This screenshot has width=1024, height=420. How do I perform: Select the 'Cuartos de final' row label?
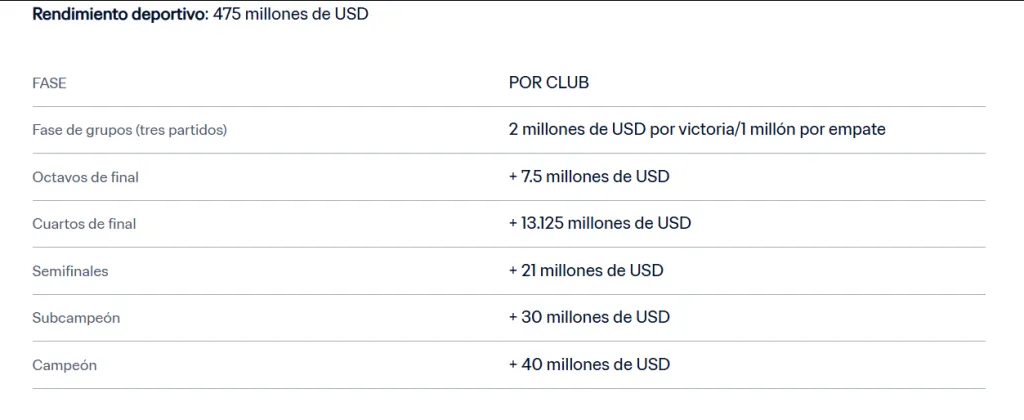tap(84, 224)
